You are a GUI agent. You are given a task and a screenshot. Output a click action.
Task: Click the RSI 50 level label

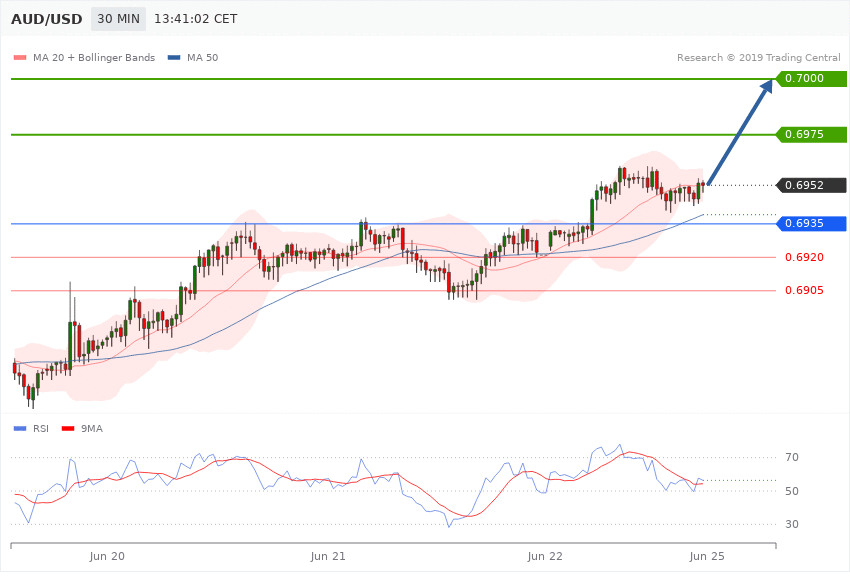792,491
